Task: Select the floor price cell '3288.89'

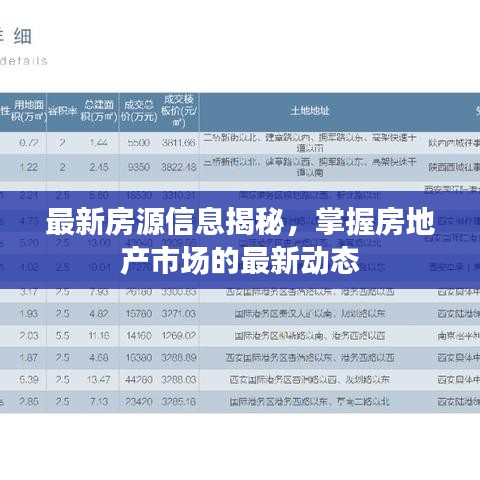Action: pyautogui.click(x=179, y=358)
